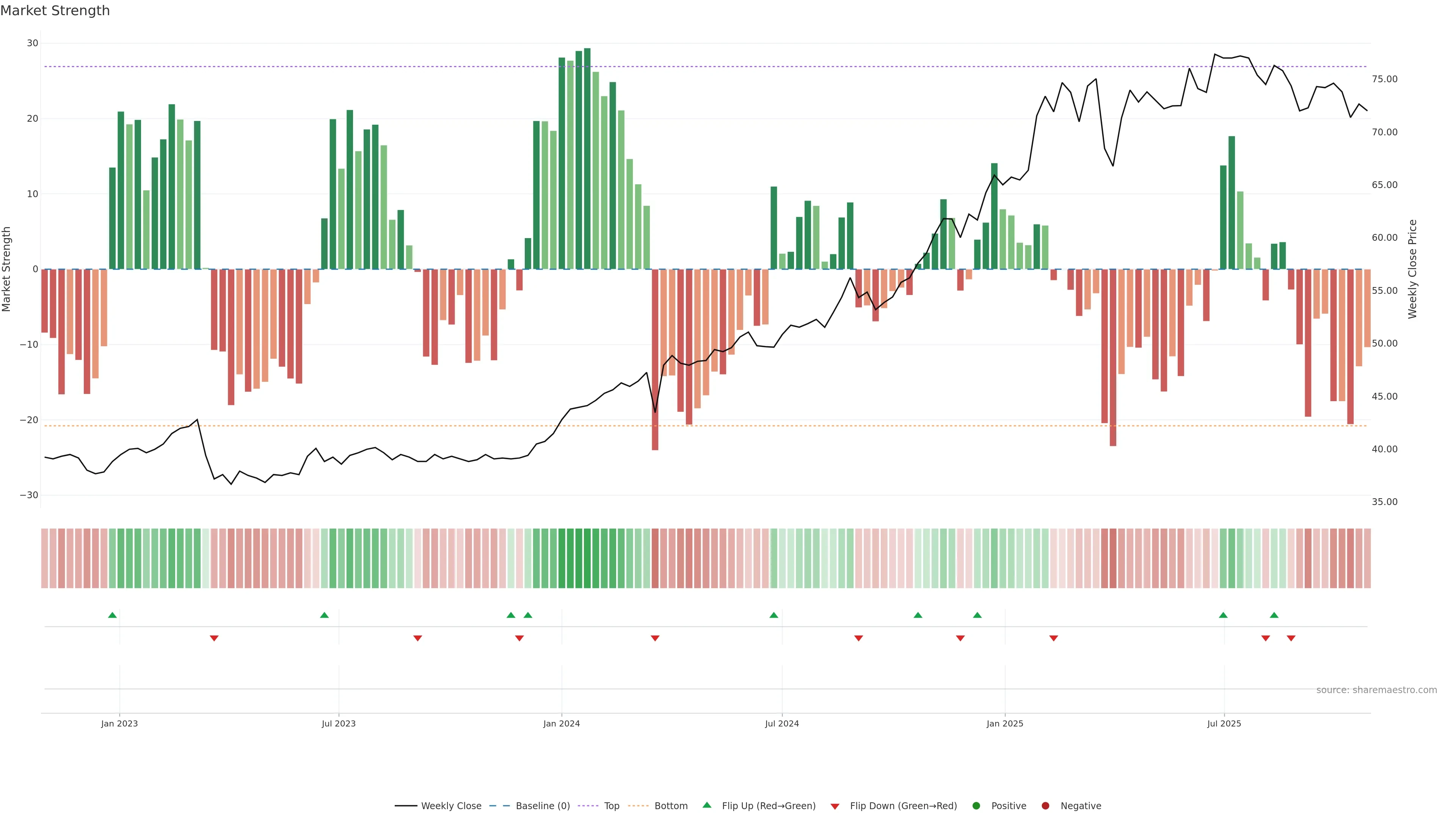Click the green Positive circle legend icon
The width and height of the screenshot is (1456, 819).
point(976,806)
